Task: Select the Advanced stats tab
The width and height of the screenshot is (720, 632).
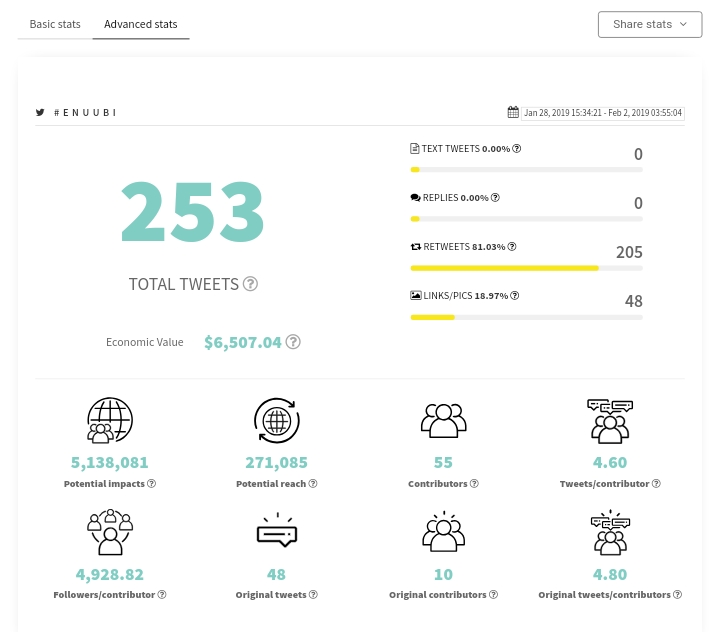Action: tap(141, 24)
